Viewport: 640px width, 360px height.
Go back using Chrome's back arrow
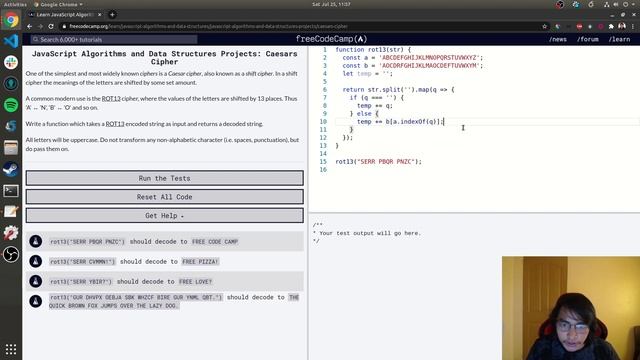pyautogui.click(x=29, y=26)
